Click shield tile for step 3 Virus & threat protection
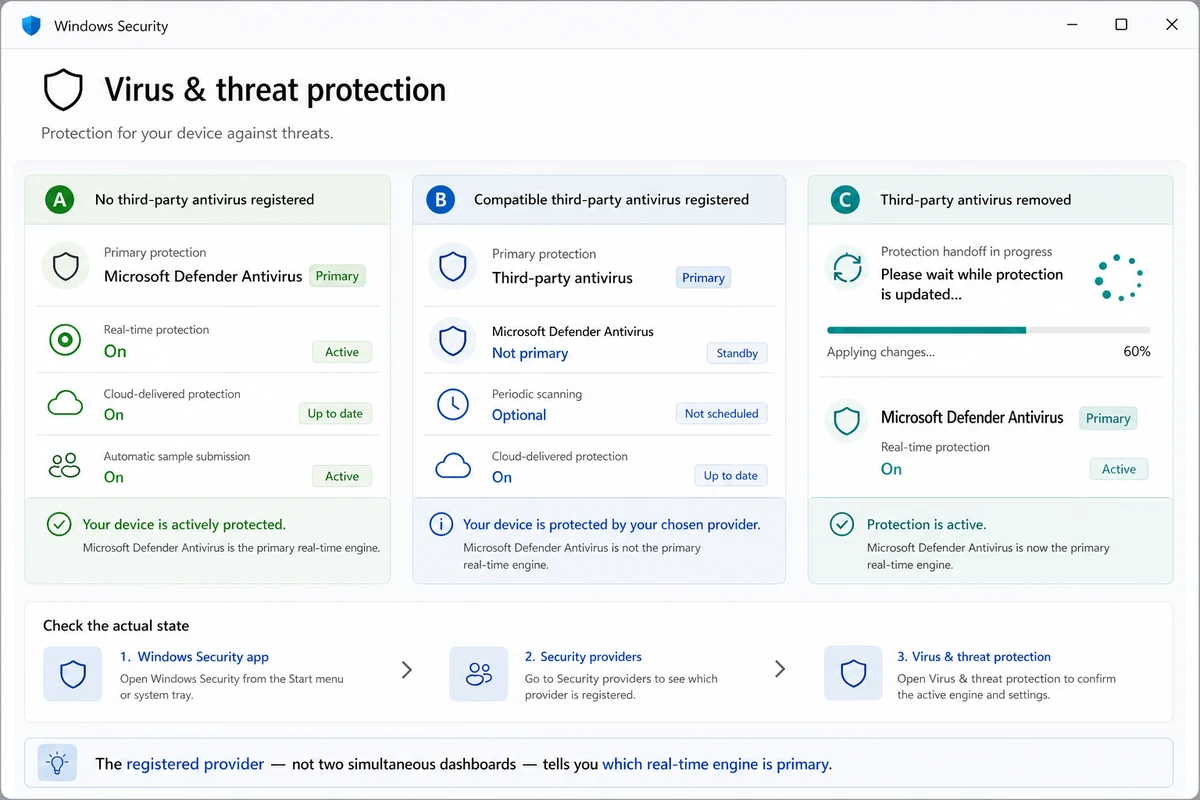Viewport: 1200px width, 800px height. point(853,674)
